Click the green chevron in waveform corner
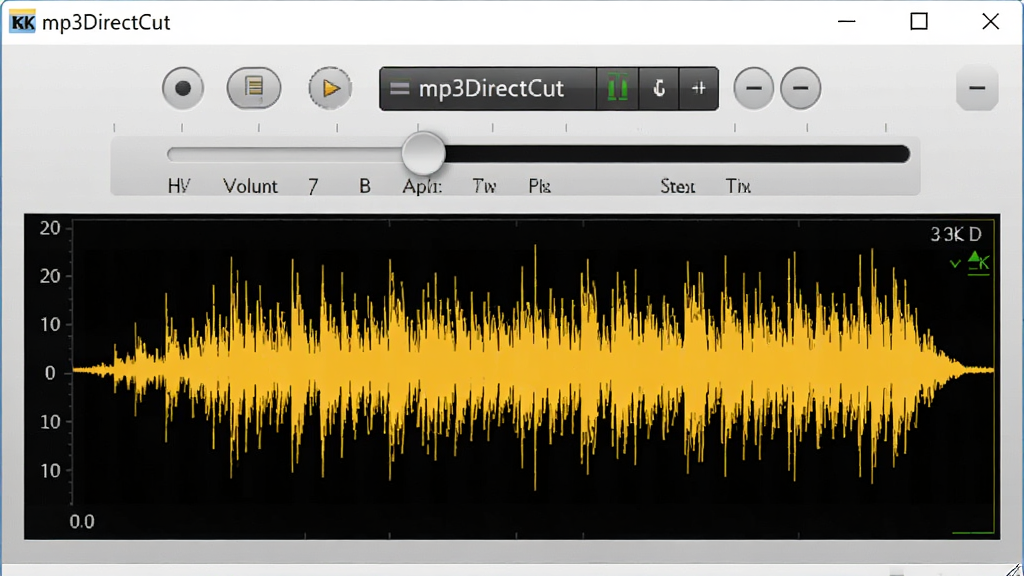Viewport: 1024px width, 576px height. (x=955, y=264)
